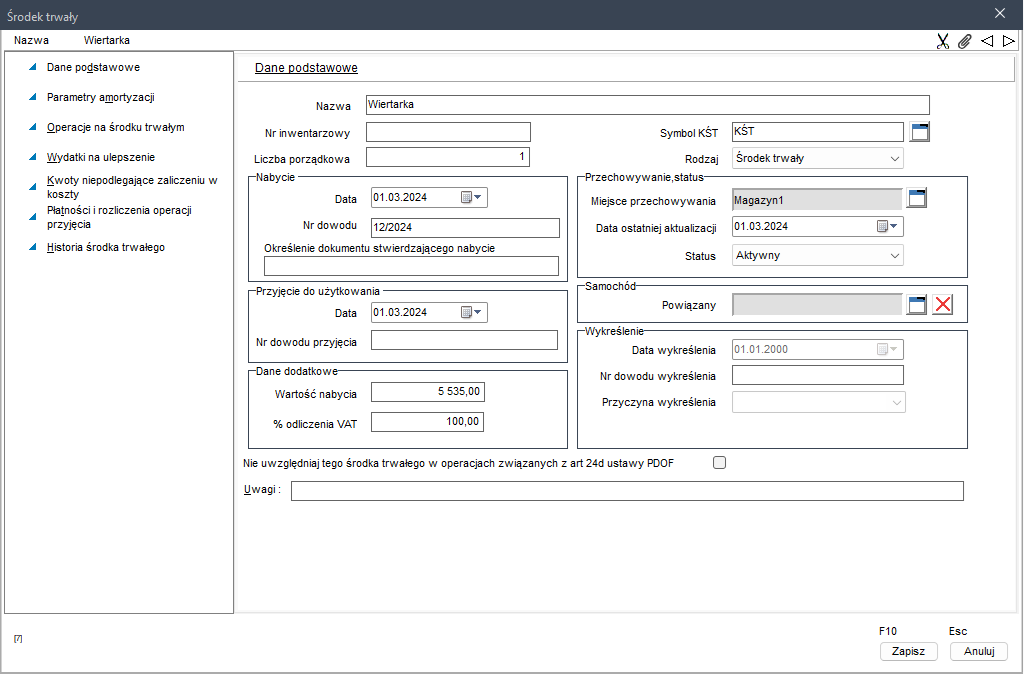
Task: Click the paperclip attachment icon
Action: [965, 41]
